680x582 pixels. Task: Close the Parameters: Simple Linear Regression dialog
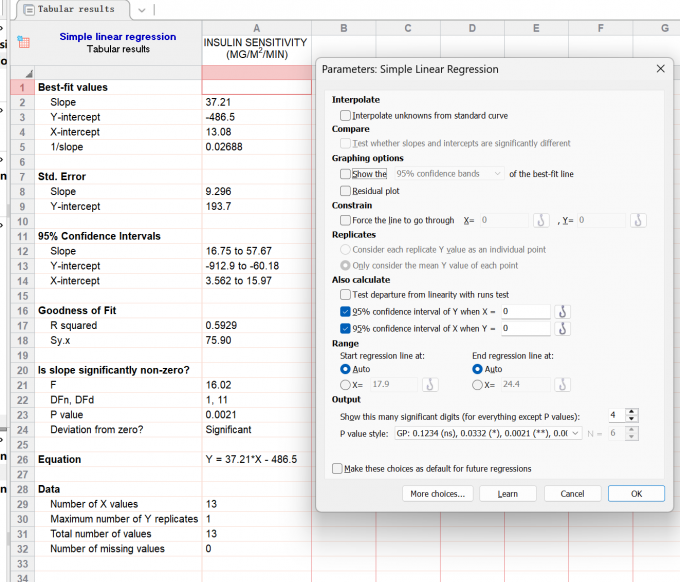point(660,69)
